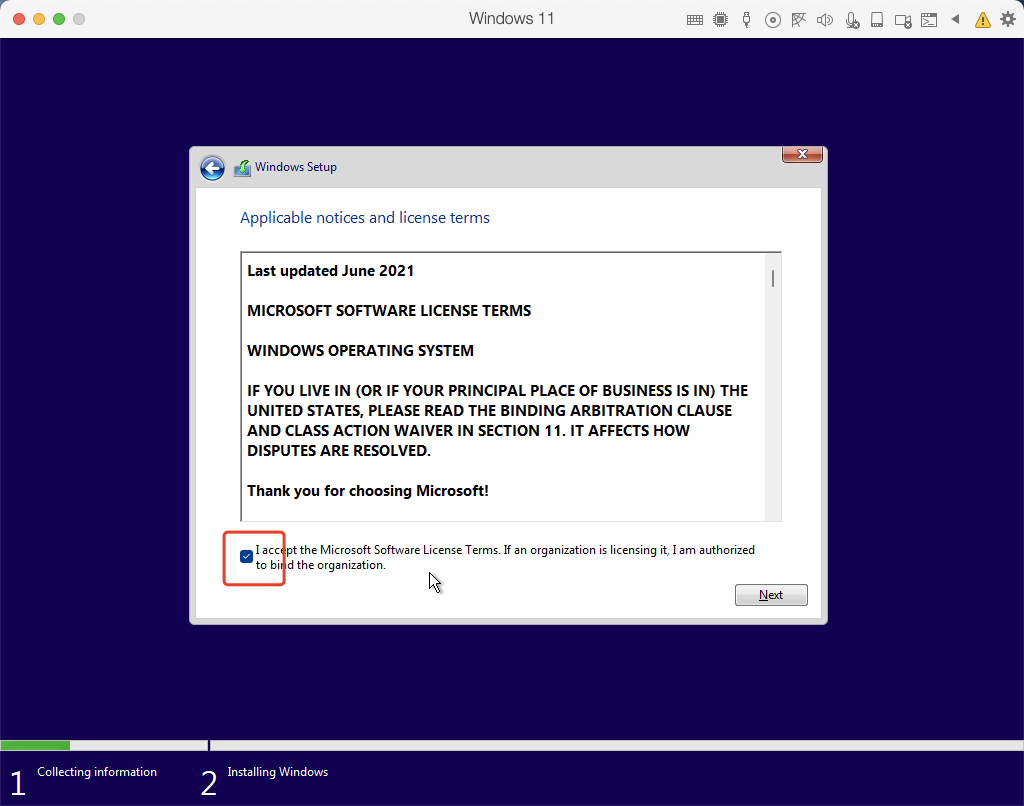Open the keyboard menu in title bar

click(x=695, y=20)
